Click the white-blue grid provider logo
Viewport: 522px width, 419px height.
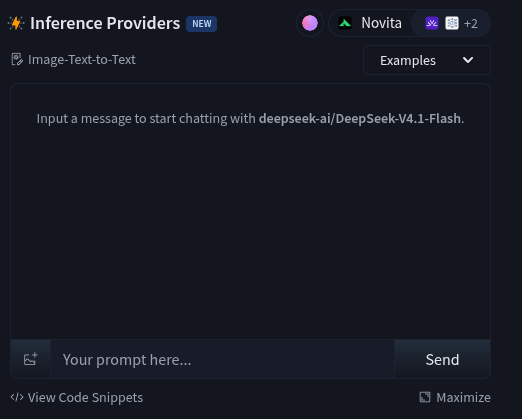(x=452, y=23)
